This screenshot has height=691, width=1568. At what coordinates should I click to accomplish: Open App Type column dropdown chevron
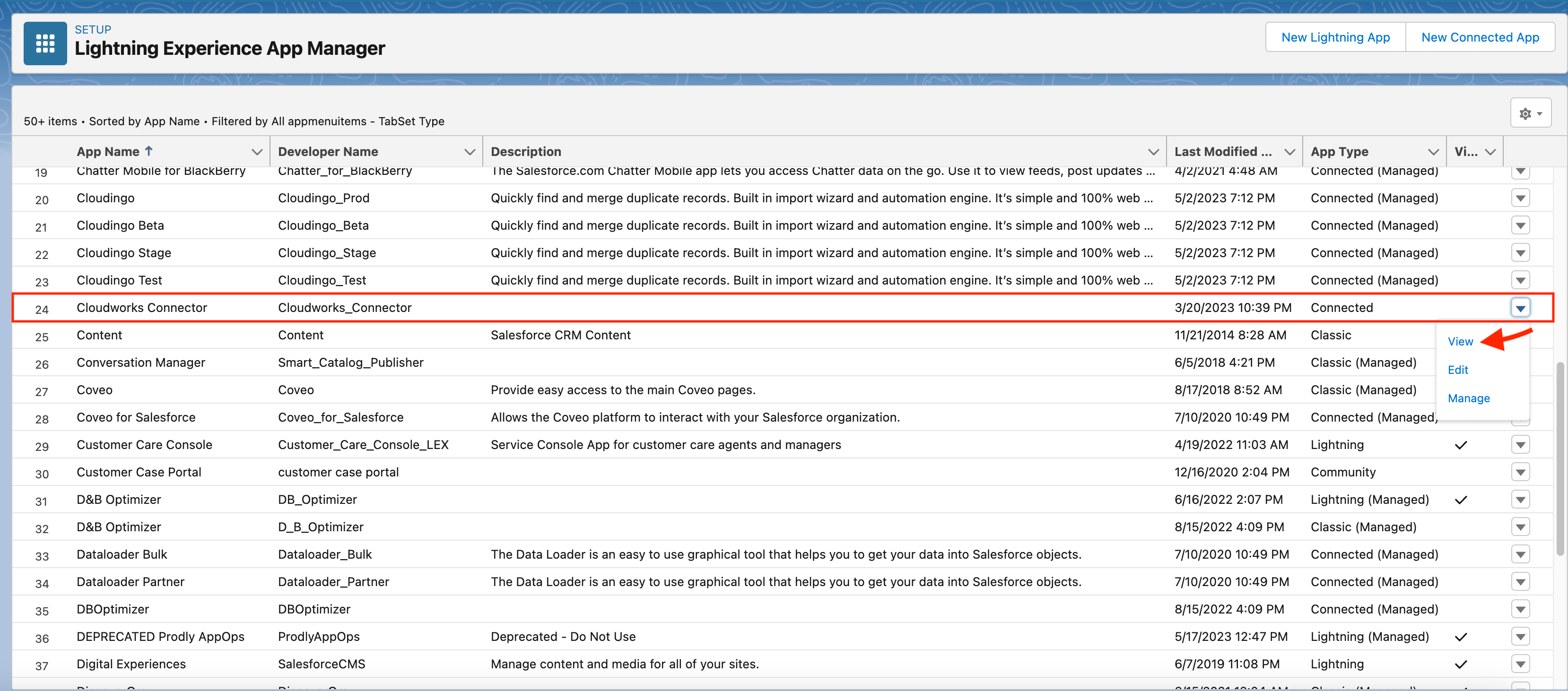1433,151
